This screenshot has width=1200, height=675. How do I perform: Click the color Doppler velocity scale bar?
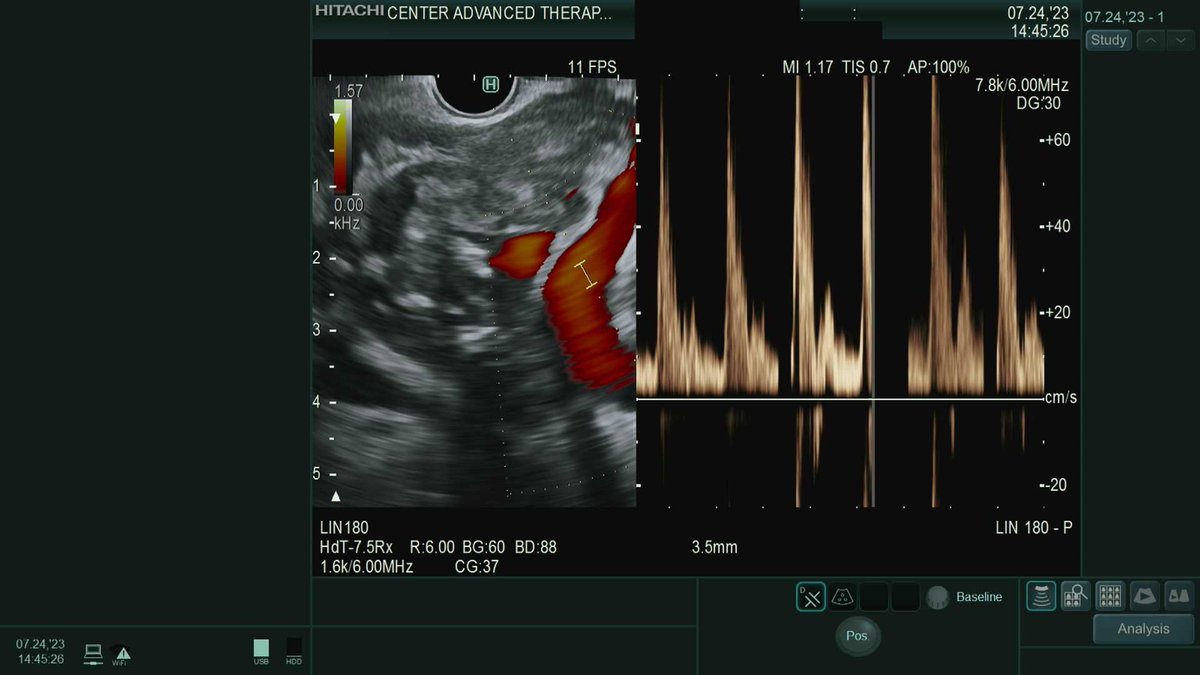[x=341, y=145]
